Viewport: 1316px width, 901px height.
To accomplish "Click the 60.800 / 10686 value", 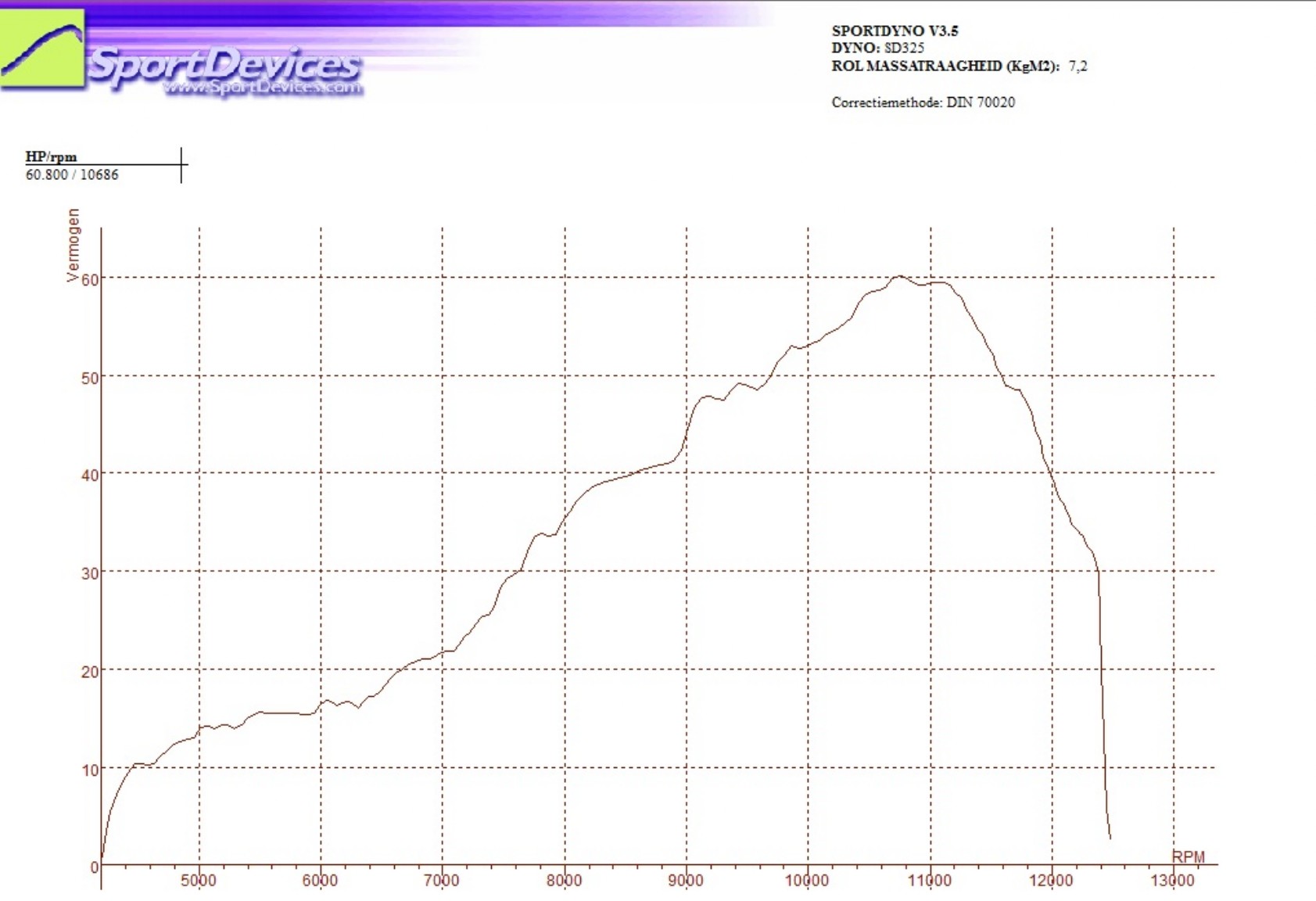I will point(72,174).
